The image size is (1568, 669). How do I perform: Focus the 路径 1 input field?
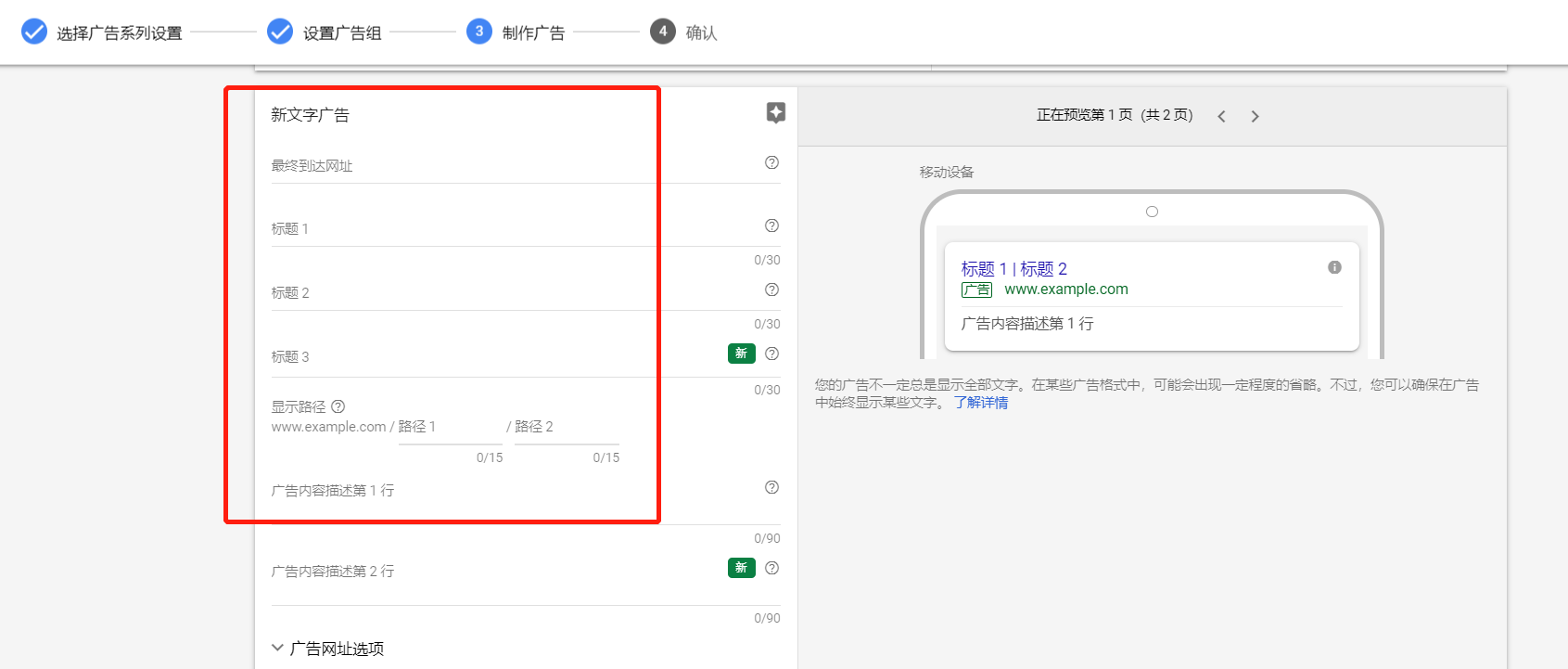click(x=451, y=427)
